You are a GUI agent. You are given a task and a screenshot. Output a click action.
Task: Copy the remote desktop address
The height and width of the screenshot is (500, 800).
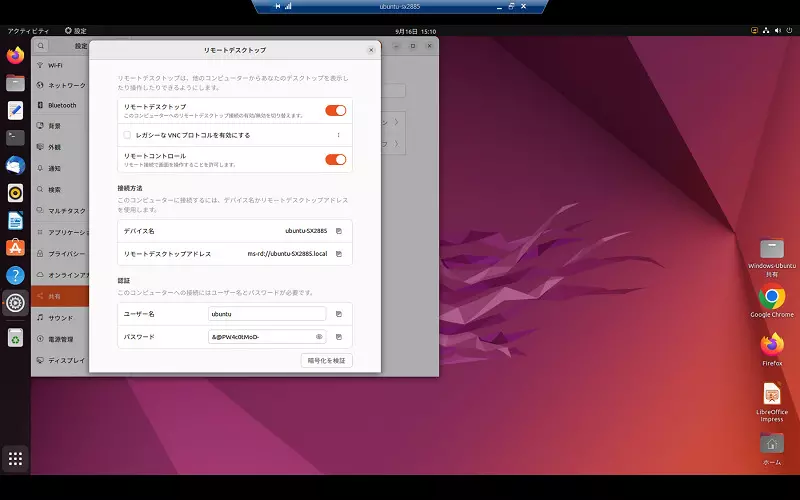[x=339, y=254]
